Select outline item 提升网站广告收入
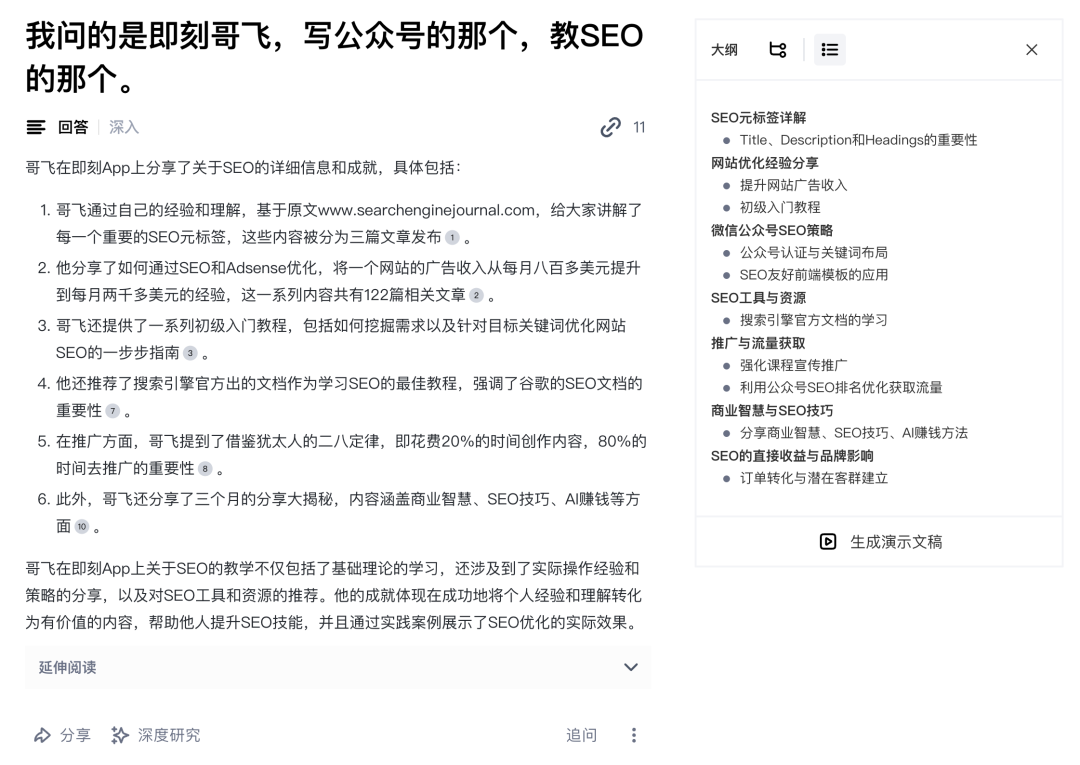The width and height of the screenshot is (1080, 765). pyautogui.click(x=793, y=185)
